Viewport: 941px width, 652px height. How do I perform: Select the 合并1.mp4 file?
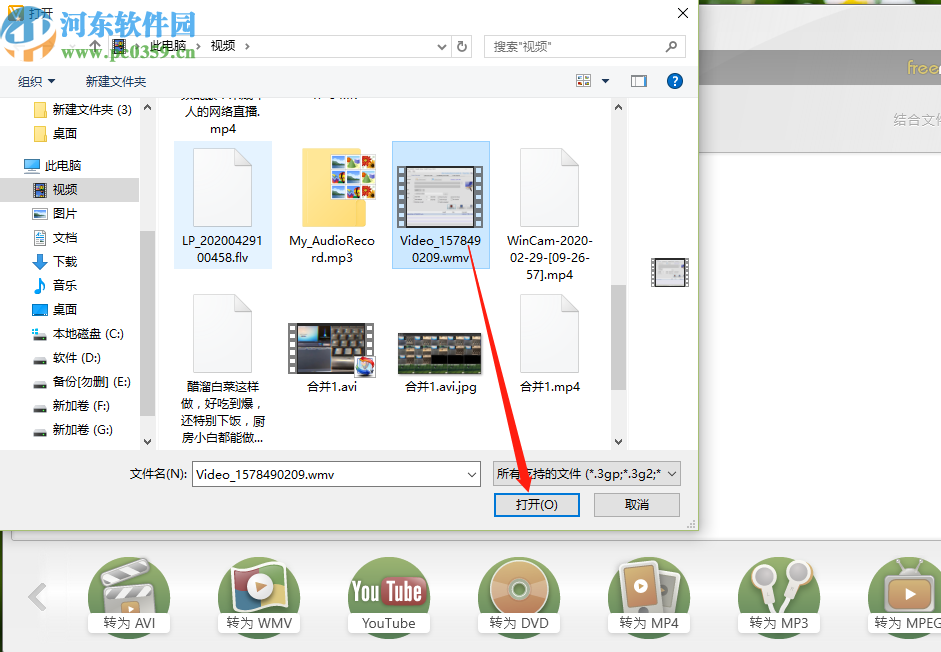(x=550, y=344)
